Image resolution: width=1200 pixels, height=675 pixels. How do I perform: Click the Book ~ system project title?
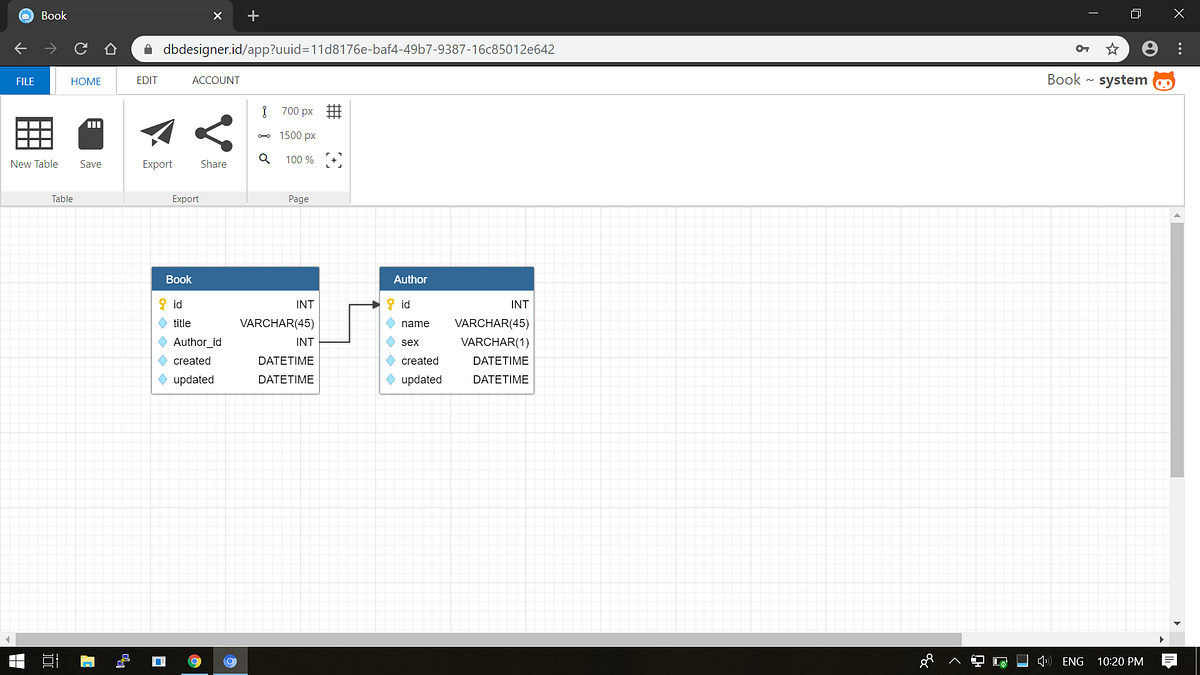1097,80
